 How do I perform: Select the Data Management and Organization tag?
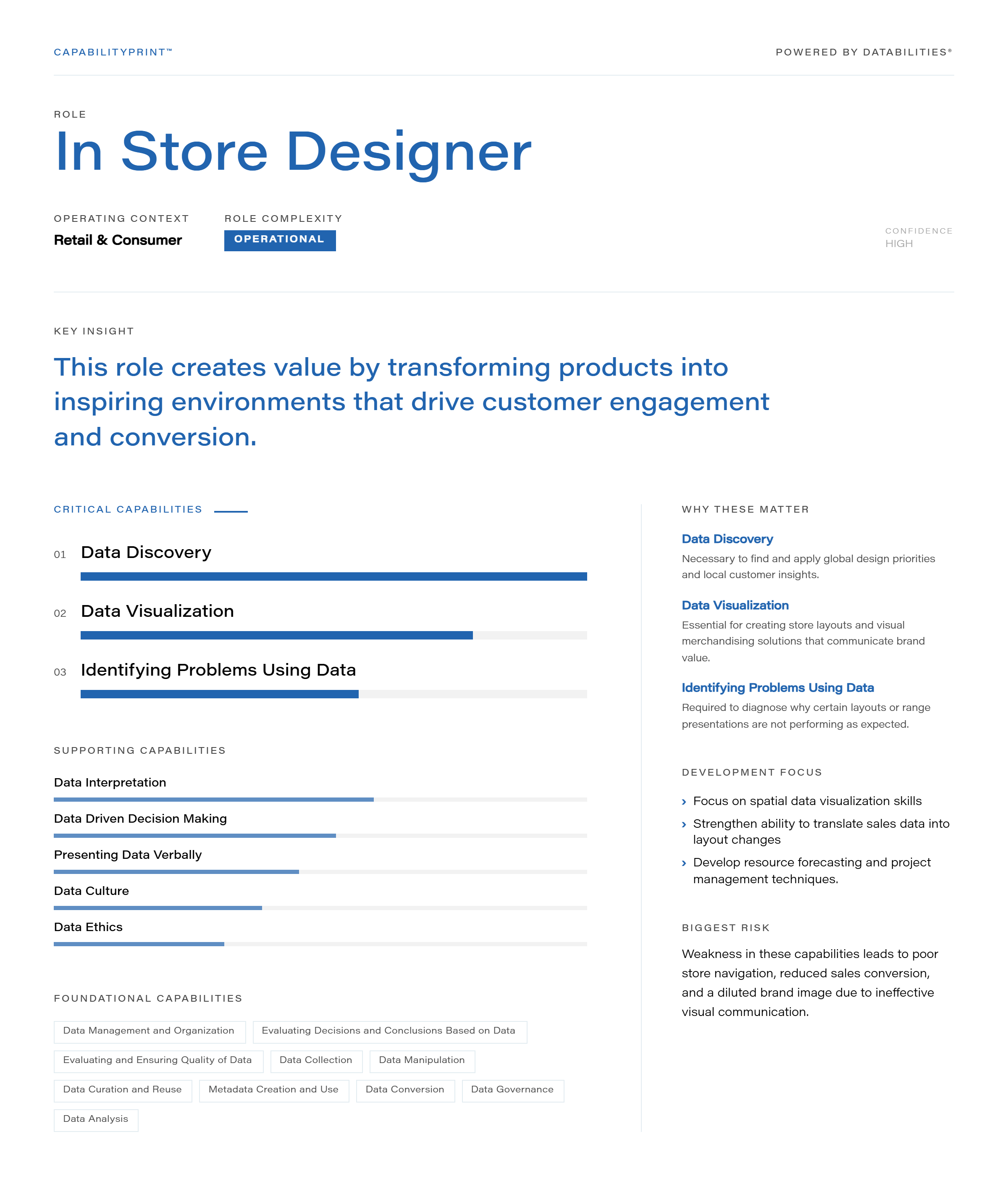tap(150, 1032)
